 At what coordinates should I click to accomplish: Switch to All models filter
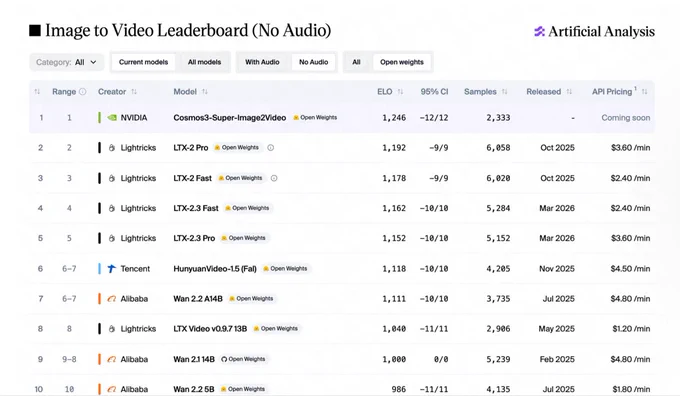coord(204,62)
